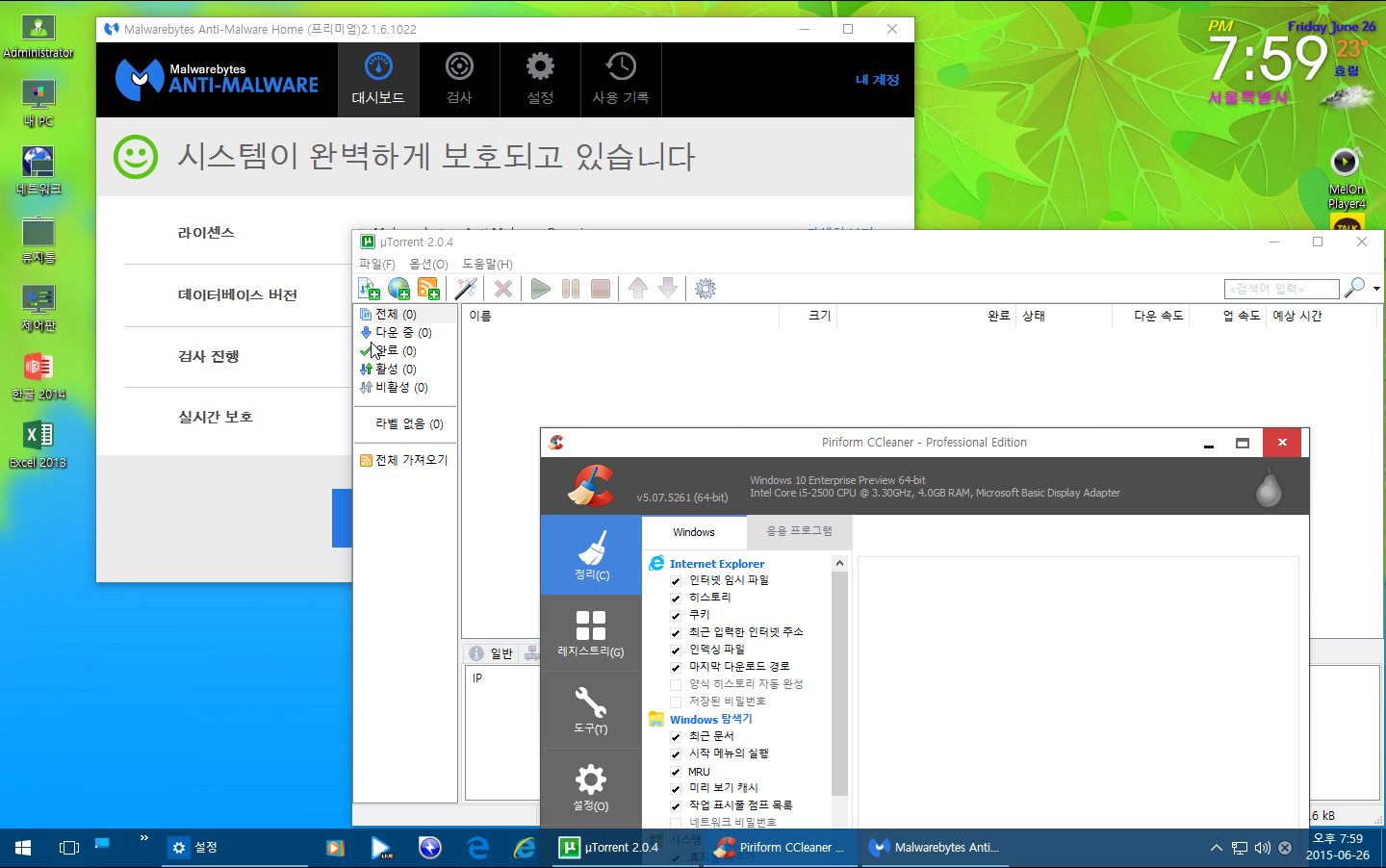Uncheck 최근 문서 checkbox
Screen dimensions: 1386x868
point(676,737)
